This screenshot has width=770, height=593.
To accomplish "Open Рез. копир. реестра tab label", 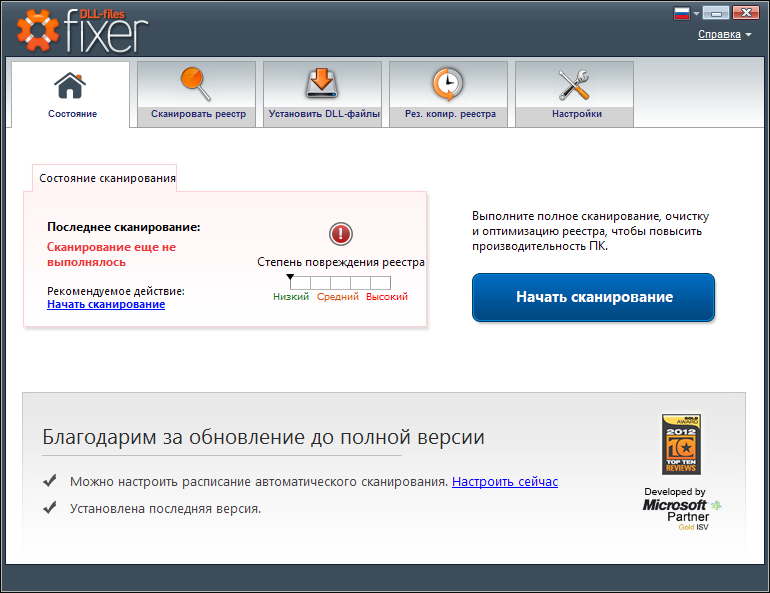I will coord(450,114).
